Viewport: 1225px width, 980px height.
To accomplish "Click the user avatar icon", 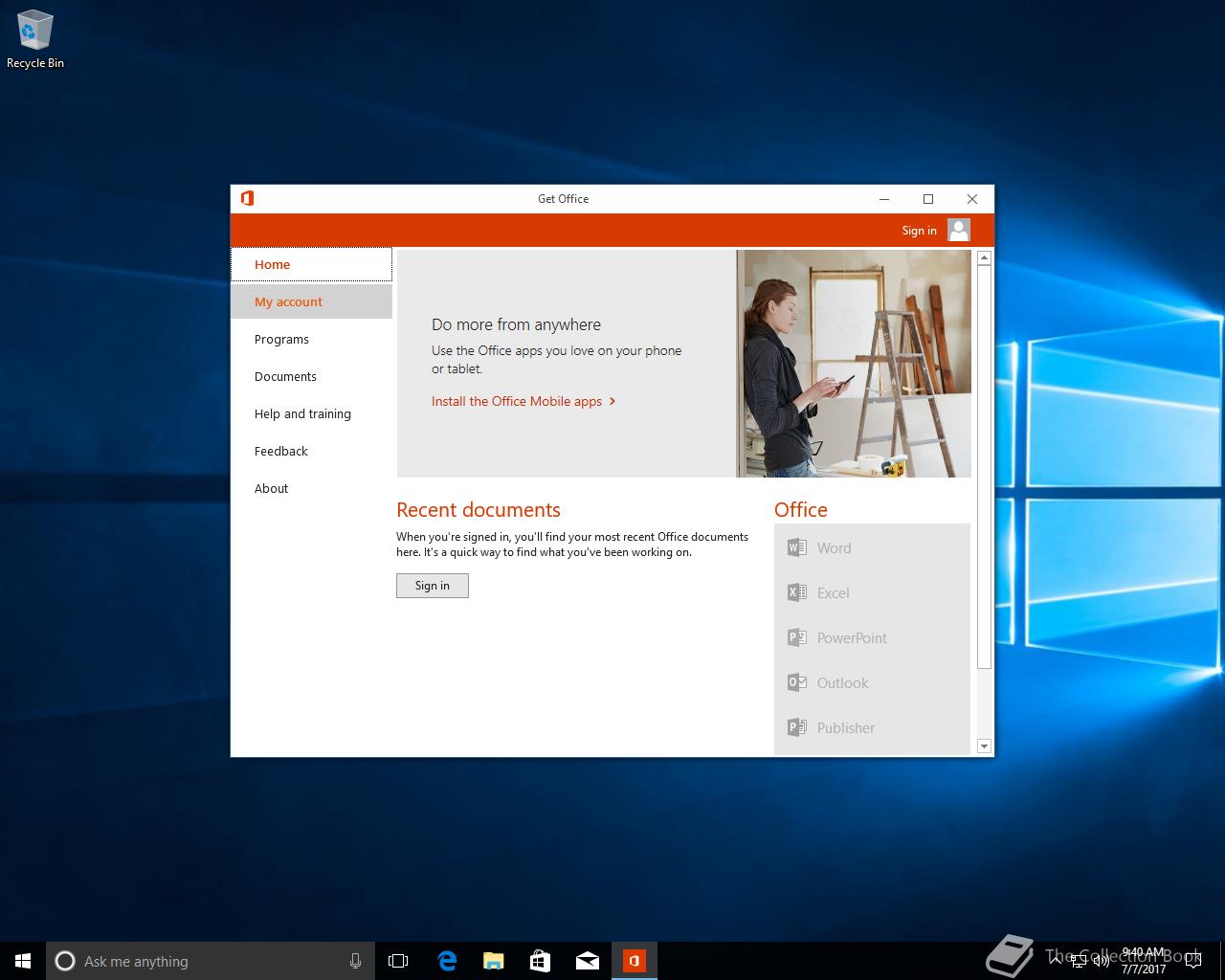I will 959,230.
